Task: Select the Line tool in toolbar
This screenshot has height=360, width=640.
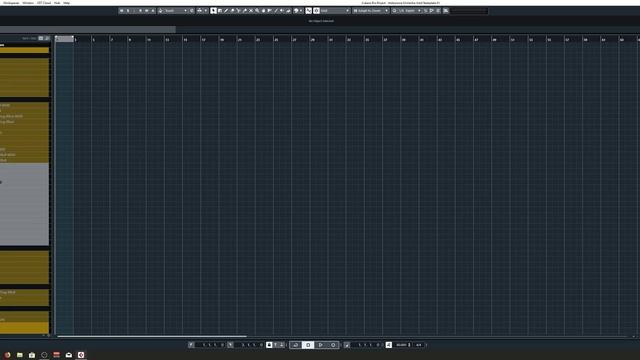Action: click(x=276, y=11)
